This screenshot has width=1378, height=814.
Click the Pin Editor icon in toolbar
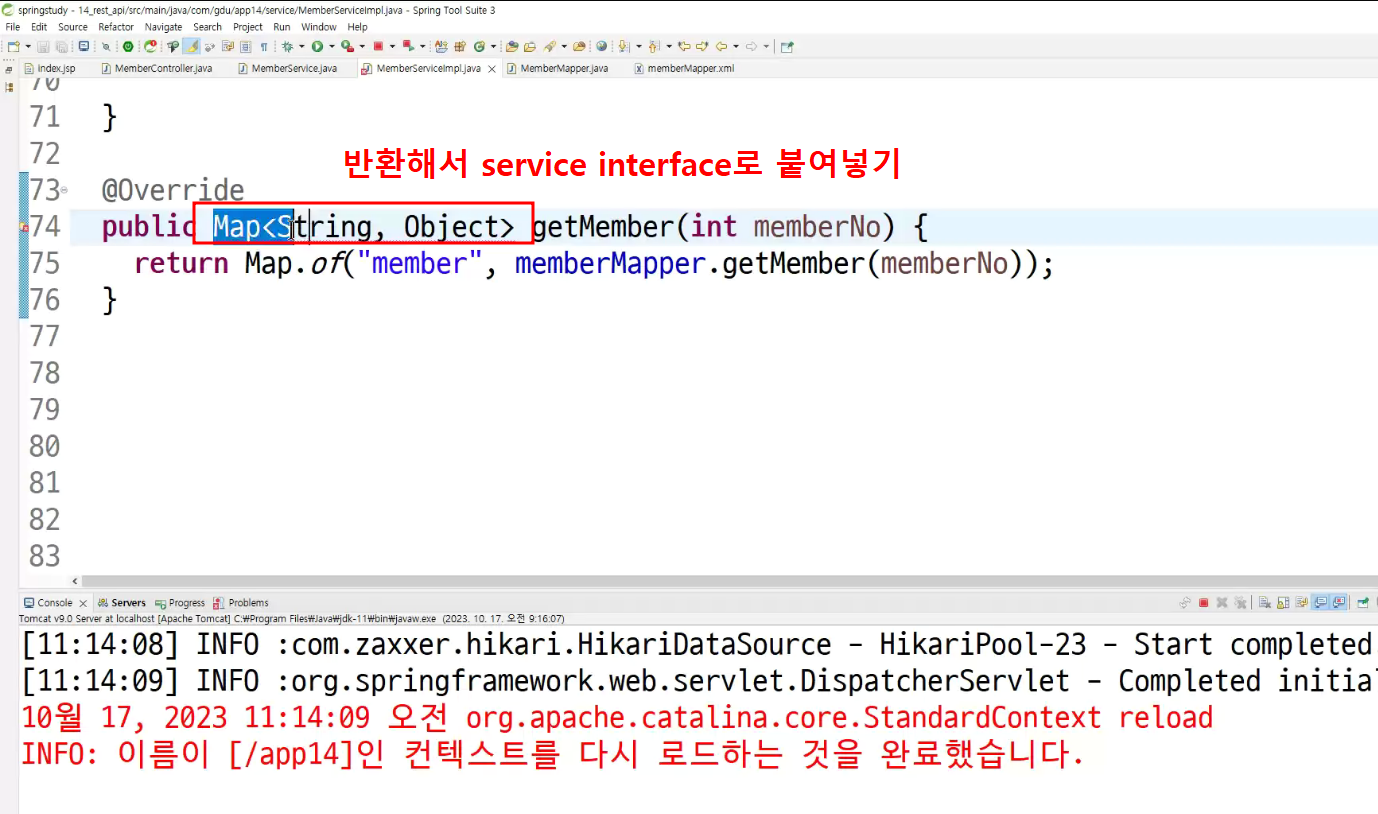787,46
